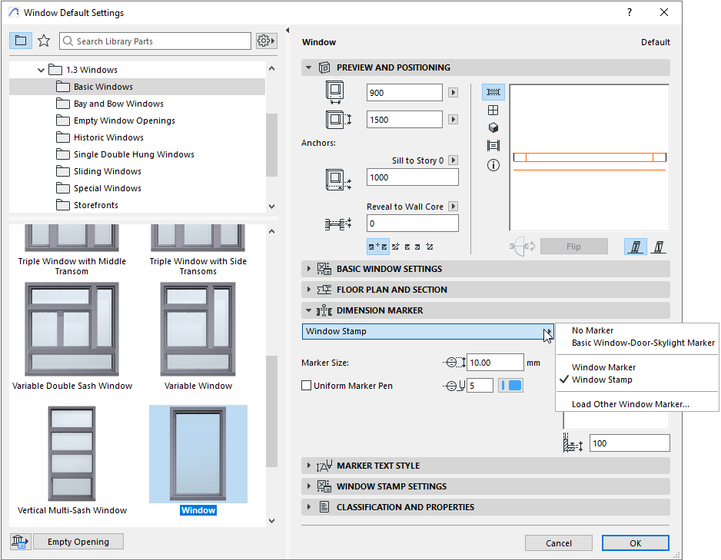The image size is (721, 560).
Task: Choose the front elevation preview icon
Action: [x=493, y=110]
